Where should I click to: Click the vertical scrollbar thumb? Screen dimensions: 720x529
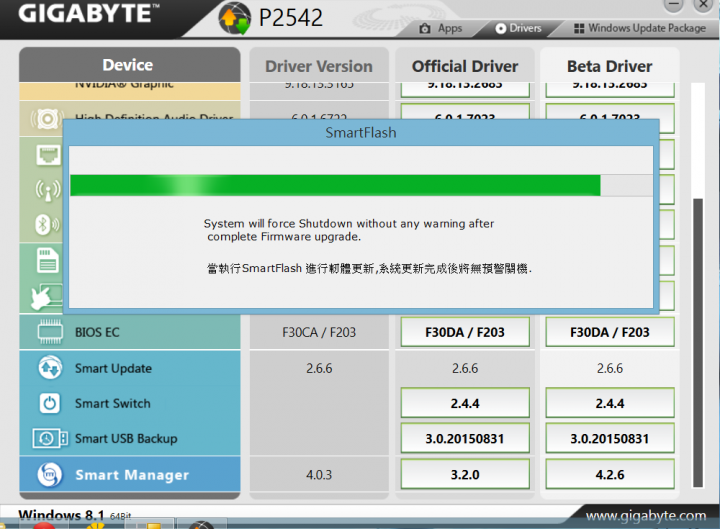pos(698,343)
